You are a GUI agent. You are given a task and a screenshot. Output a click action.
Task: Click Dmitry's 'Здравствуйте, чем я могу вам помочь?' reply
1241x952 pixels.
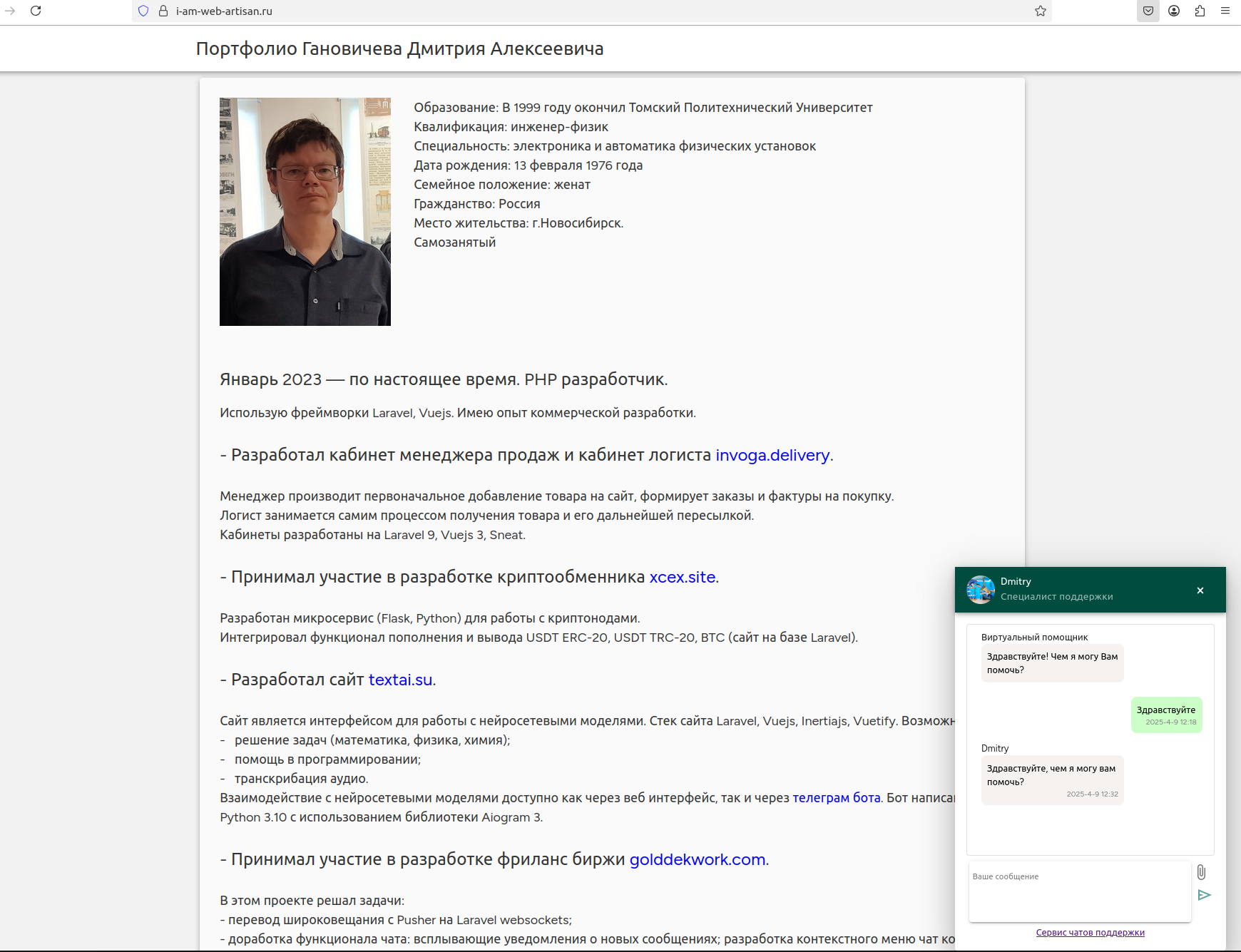coord(1052,780)
